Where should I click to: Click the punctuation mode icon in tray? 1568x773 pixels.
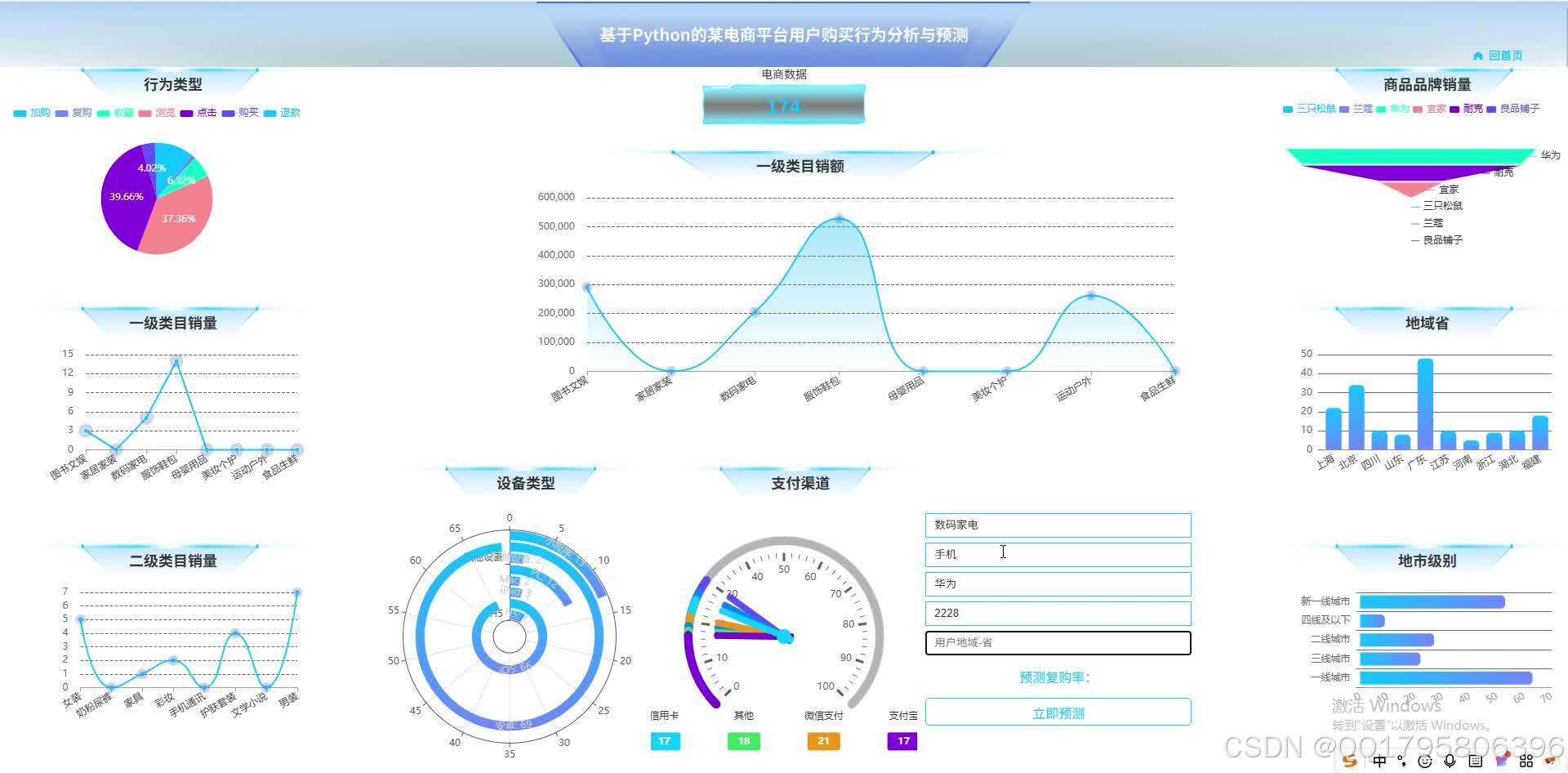tap(1402, 761)
